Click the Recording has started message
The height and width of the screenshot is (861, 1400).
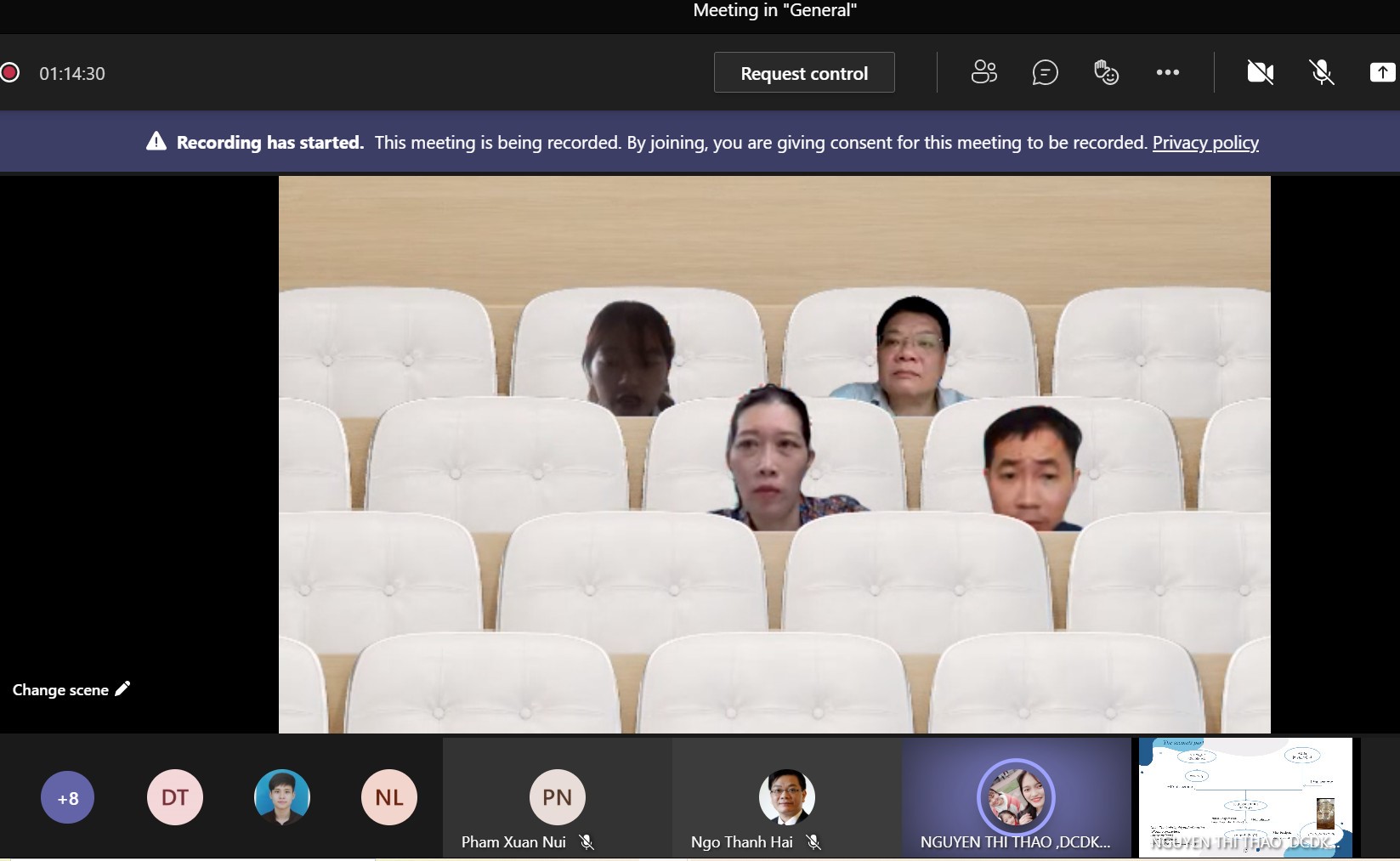point(270,142)
